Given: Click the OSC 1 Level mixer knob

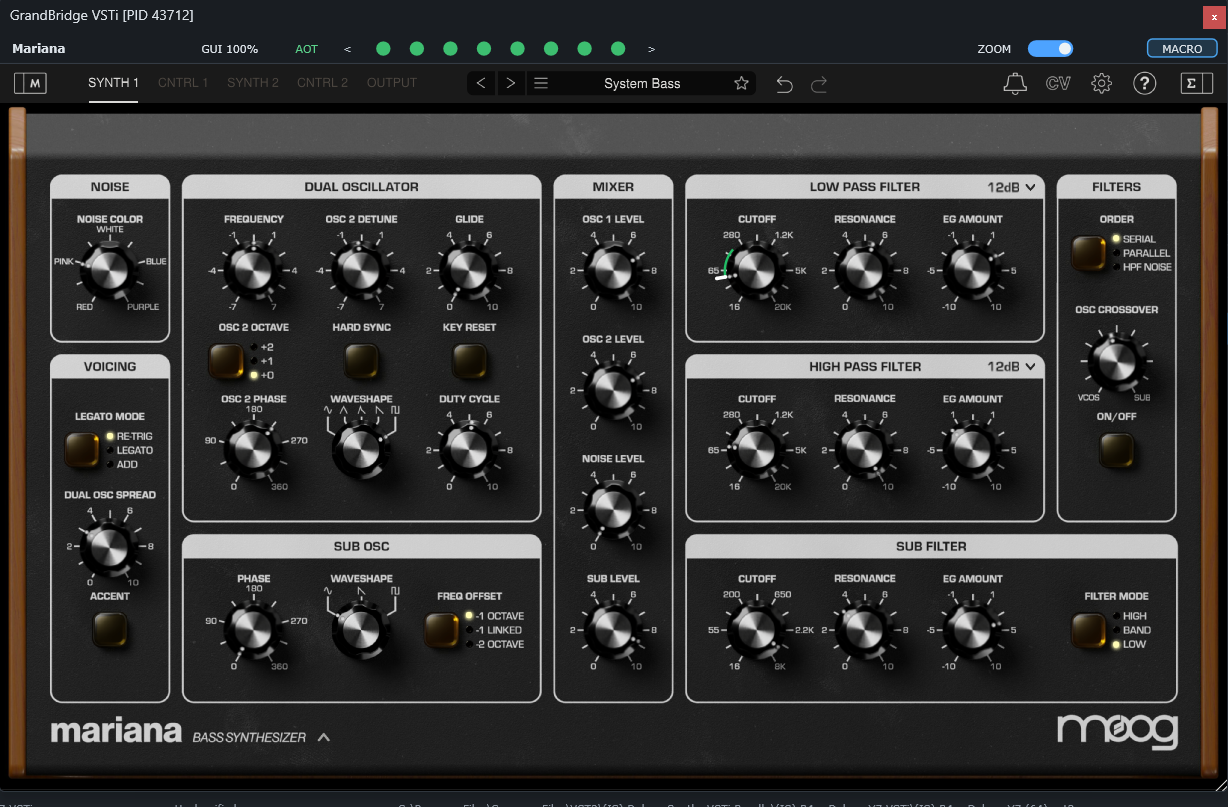Looking at the screenshot, I should (x=614, y=270).
